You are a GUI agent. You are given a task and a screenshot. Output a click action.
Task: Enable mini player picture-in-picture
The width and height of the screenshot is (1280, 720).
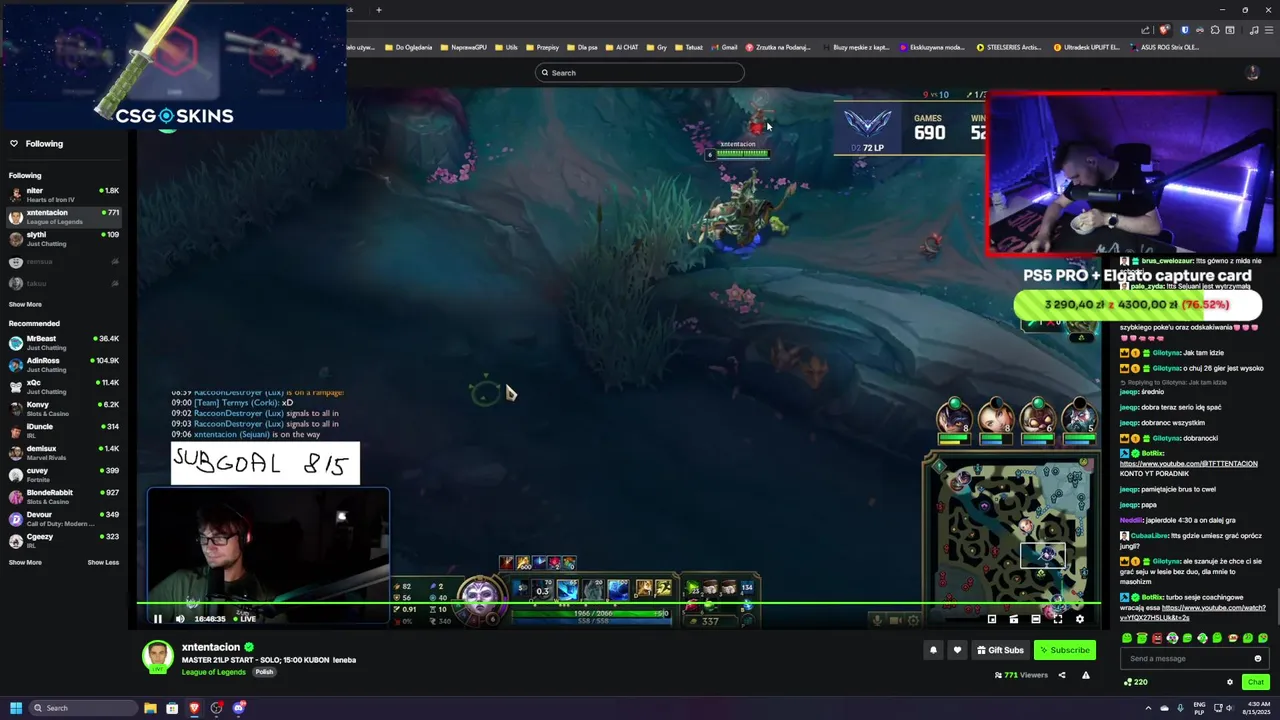(992, 619)
